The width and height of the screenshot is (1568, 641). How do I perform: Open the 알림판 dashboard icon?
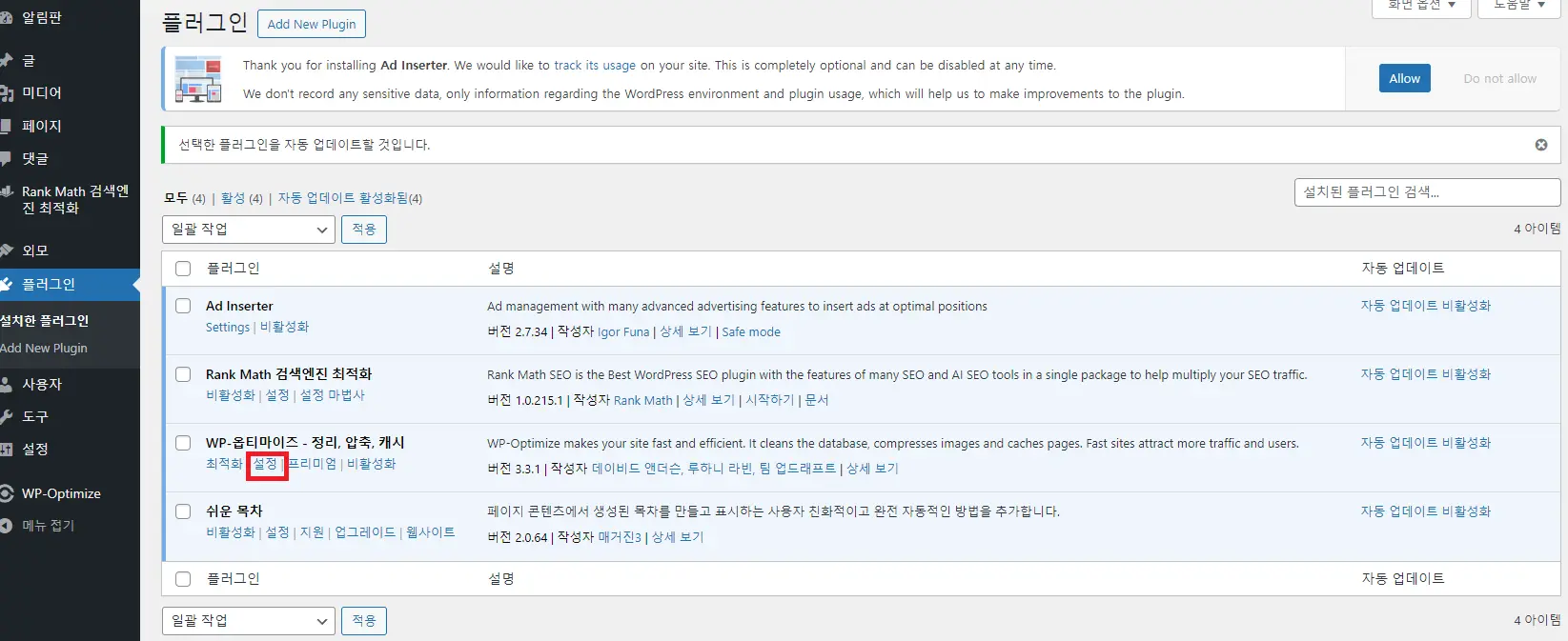(x=6, y=18)
